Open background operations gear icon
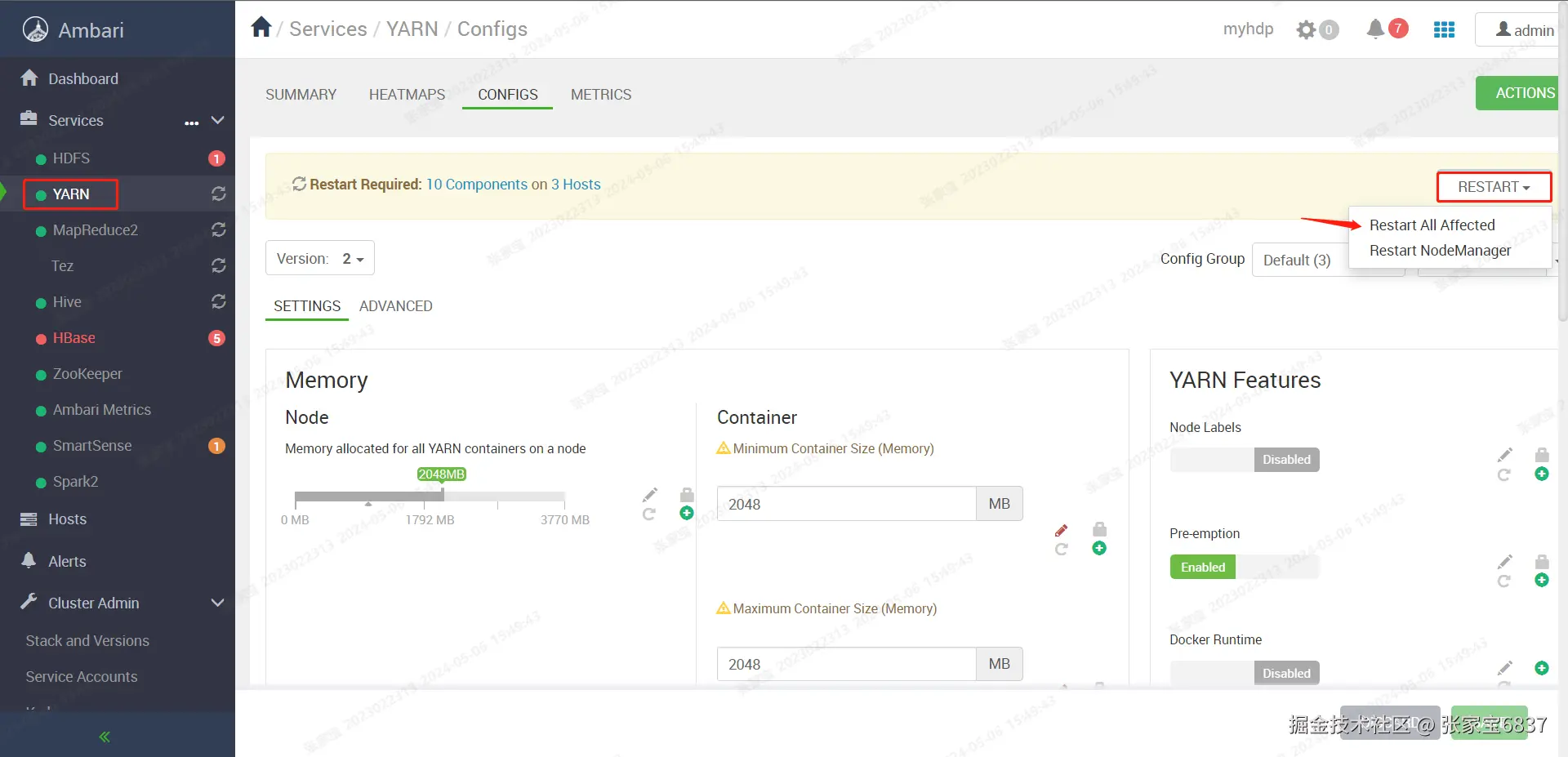1568x757 pixels. click(1307, 30)
